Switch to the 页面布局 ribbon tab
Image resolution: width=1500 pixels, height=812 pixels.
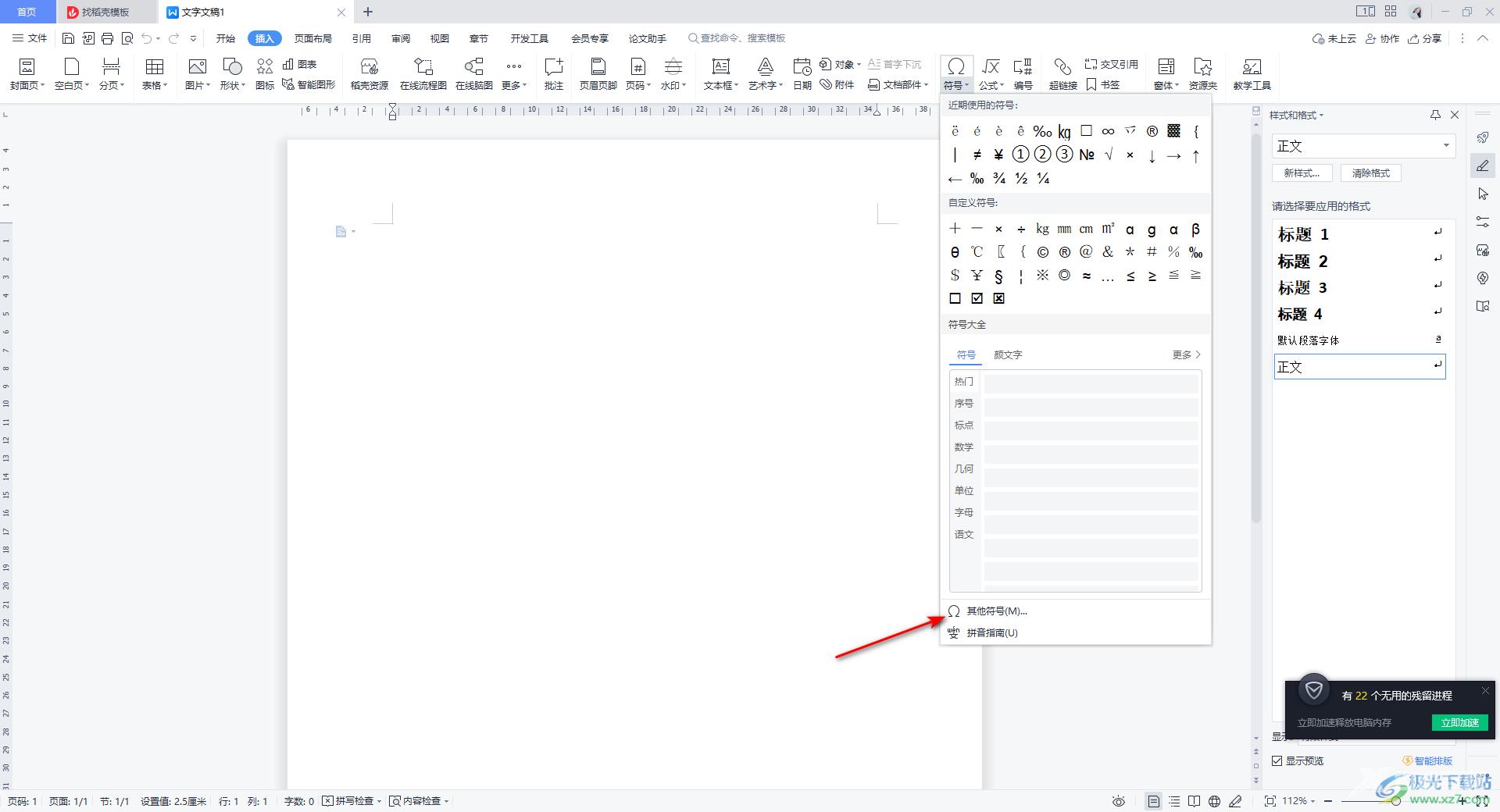(313, 38)
